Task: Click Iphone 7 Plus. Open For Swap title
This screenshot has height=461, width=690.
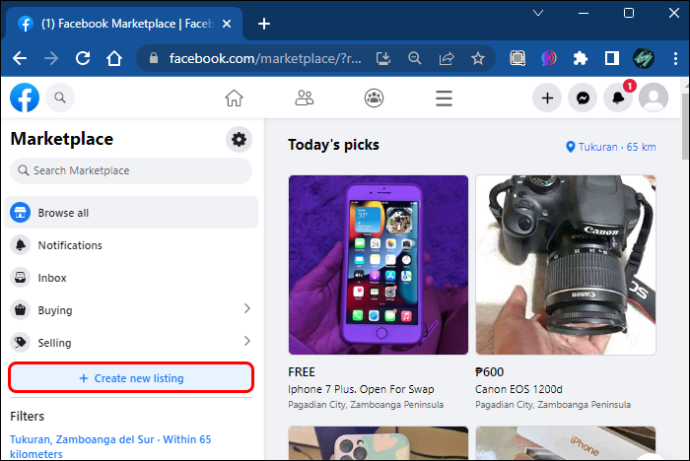Action: click(361, 389)
